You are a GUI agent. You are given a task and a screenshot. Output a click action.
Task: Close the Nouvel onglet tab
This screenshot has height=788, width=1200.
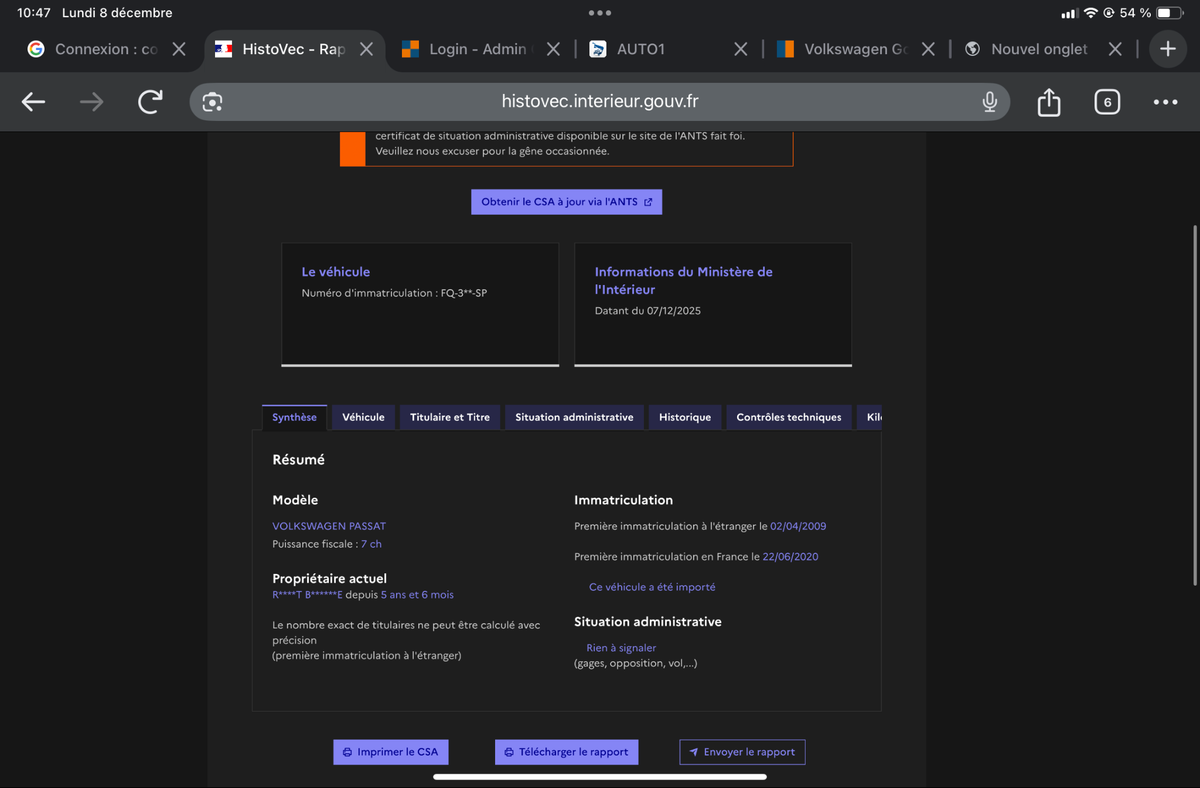tap(1115, 49)
